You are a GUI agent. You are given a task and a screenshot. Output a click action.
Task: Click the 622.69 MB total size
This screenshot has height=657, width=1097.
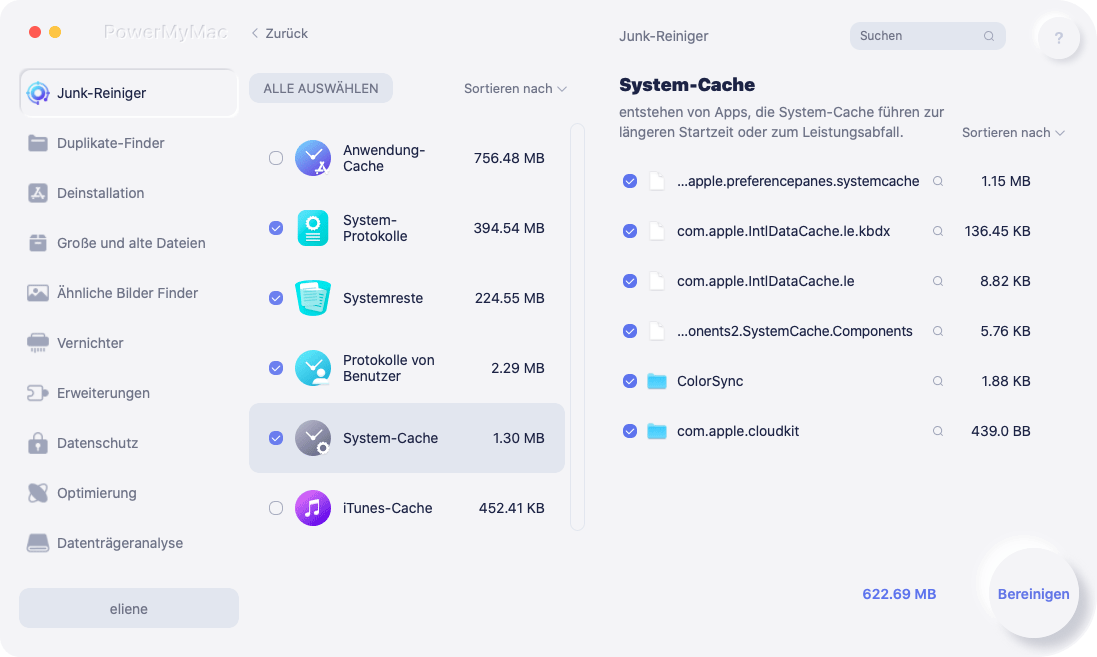[x=899, y=594]
